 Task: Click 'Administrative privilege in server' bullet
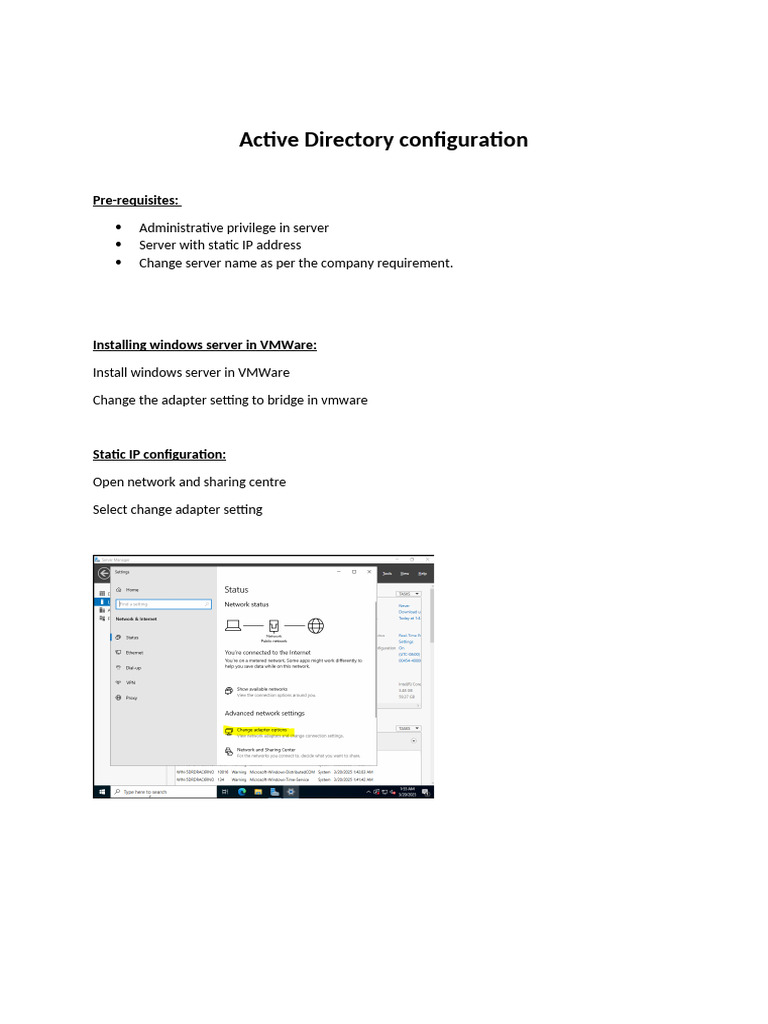[x=234, y=228]
